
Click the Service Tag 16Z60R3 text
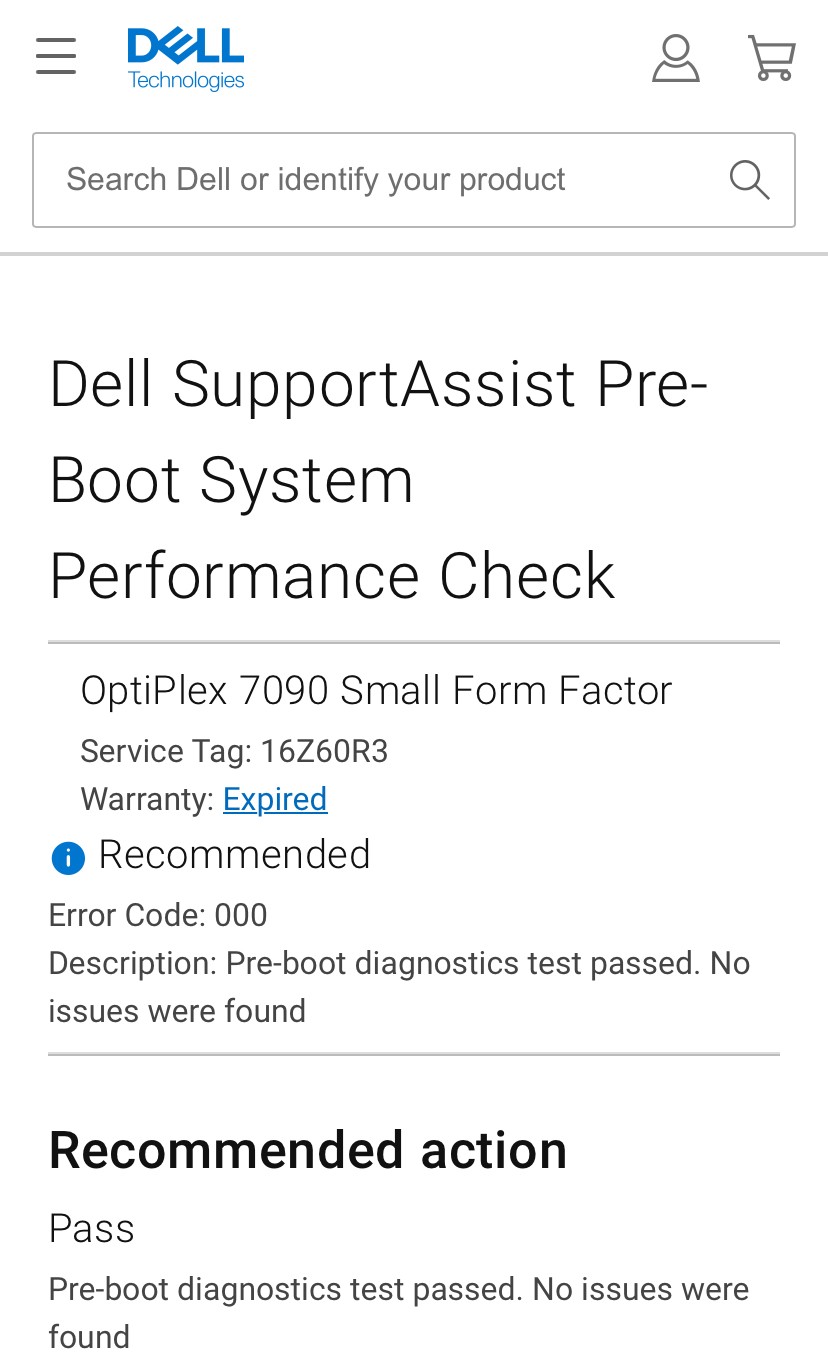pos(234,751)
